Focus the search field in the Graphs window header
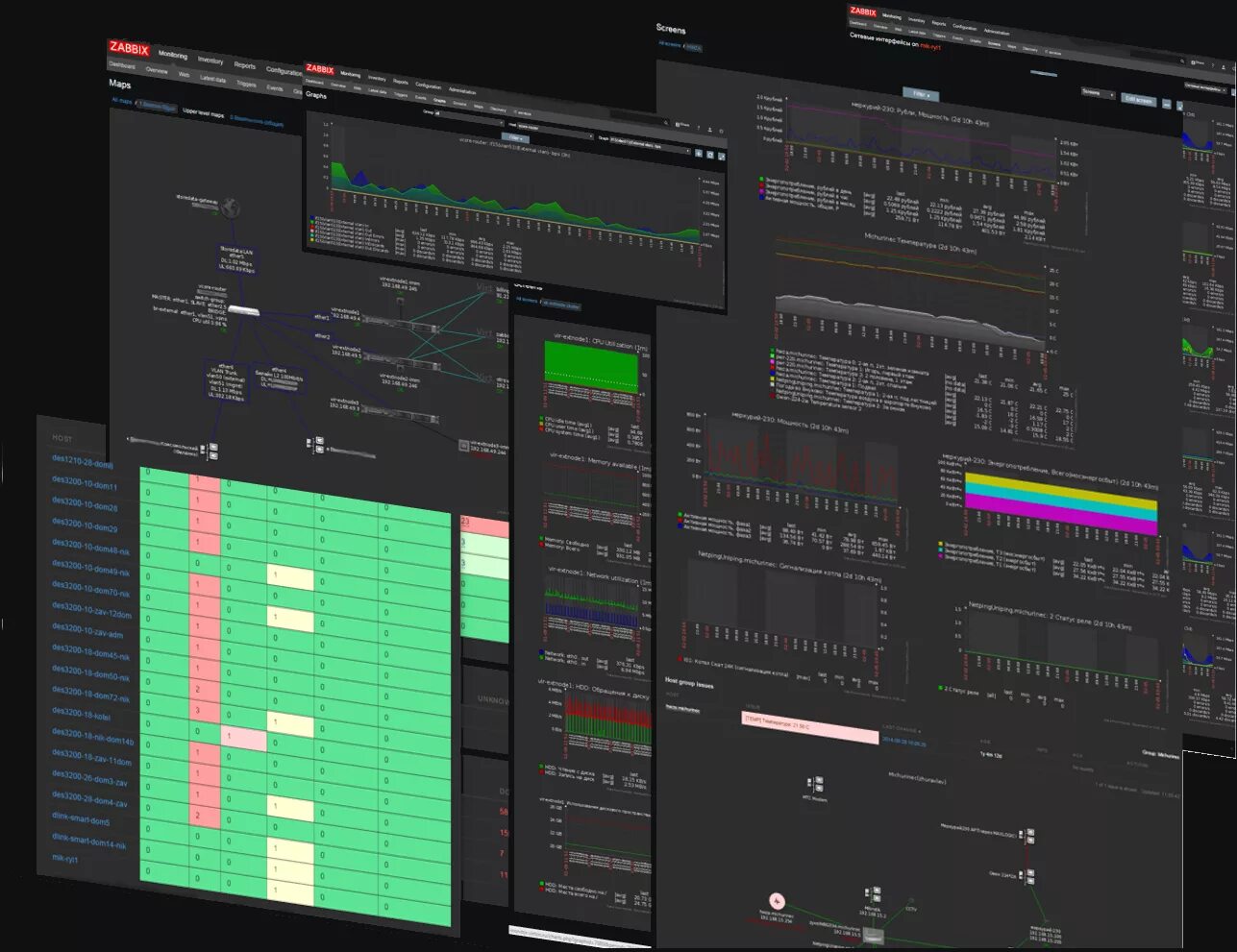 (636, 117)
